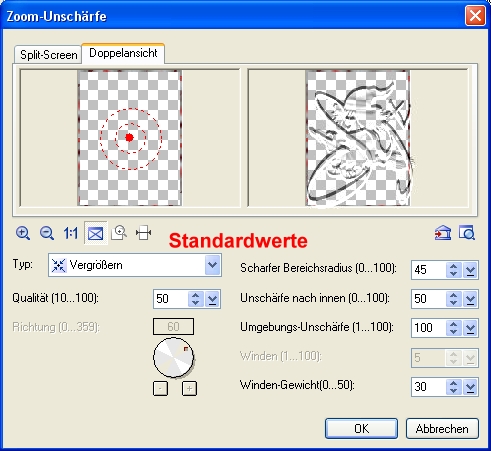Viewport: 491px width, 451px height.
Task: Close the Zoom-Unschärfe dialog
Action: [x=475, y=16]
